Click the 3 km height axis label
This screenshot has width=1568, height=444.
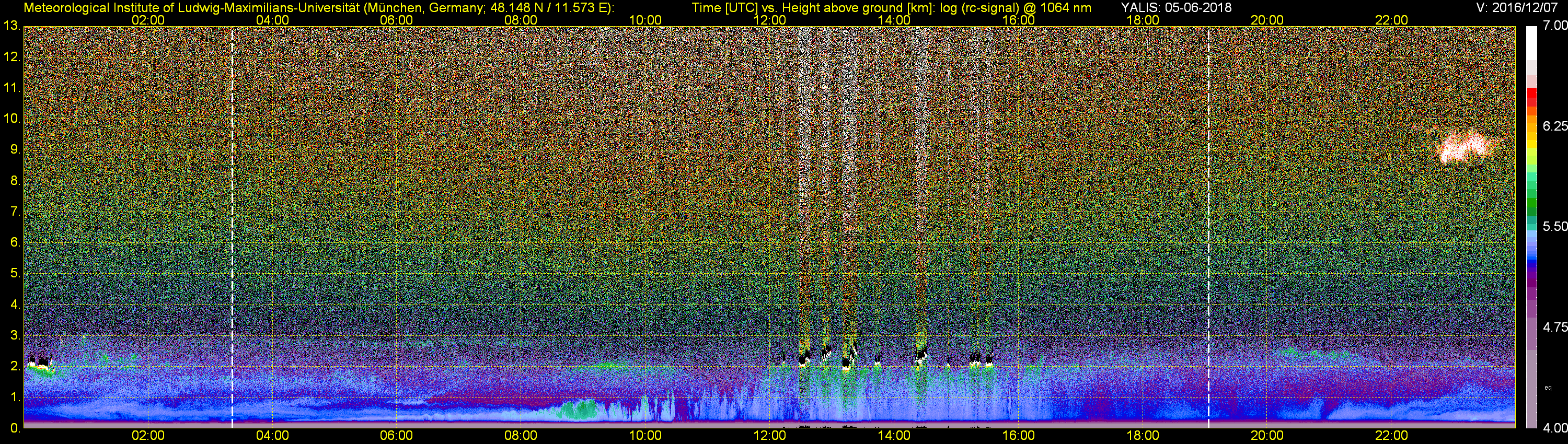(x=15, y=336)
